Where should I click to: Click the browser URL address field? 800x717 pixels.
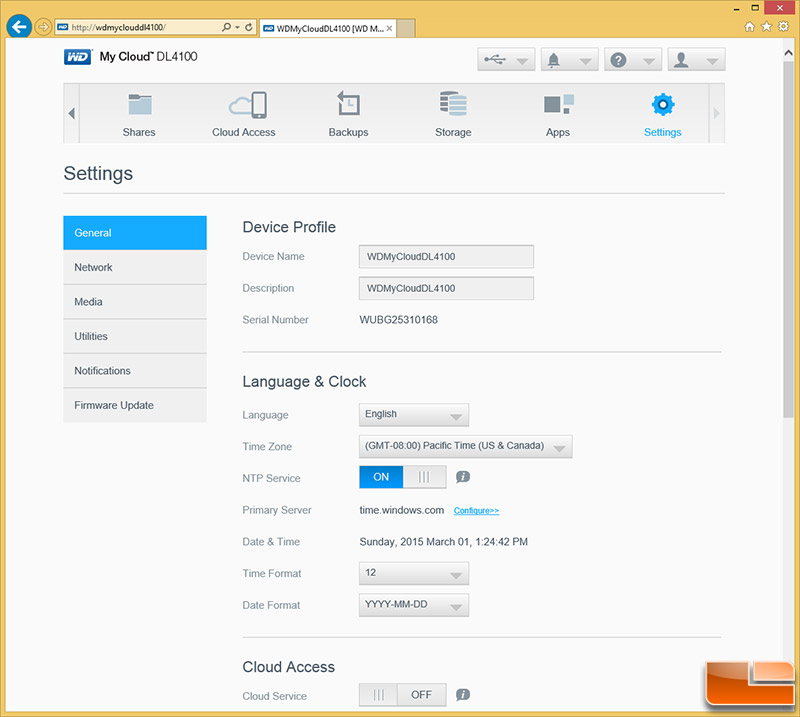143,27
